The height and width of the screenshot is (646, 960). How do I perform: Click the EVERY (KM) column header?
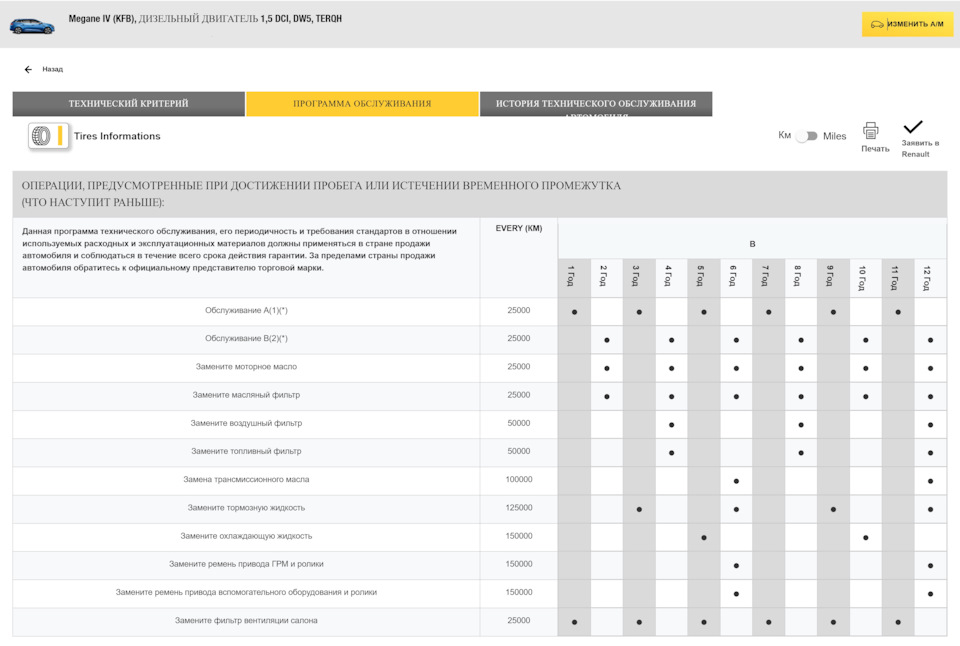pyautogui.click(x=519, y=228)
